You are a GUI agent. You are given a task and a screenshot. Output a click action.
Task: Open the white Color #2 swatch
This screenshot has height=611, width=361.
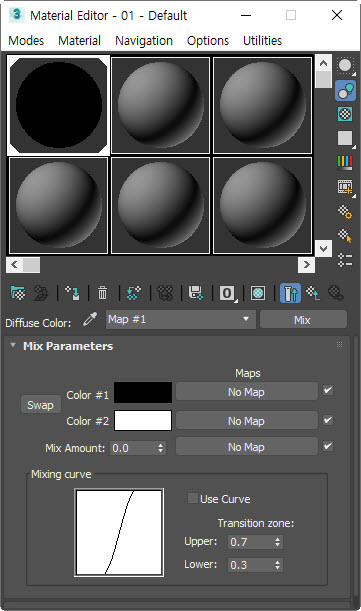click(143, 420)
